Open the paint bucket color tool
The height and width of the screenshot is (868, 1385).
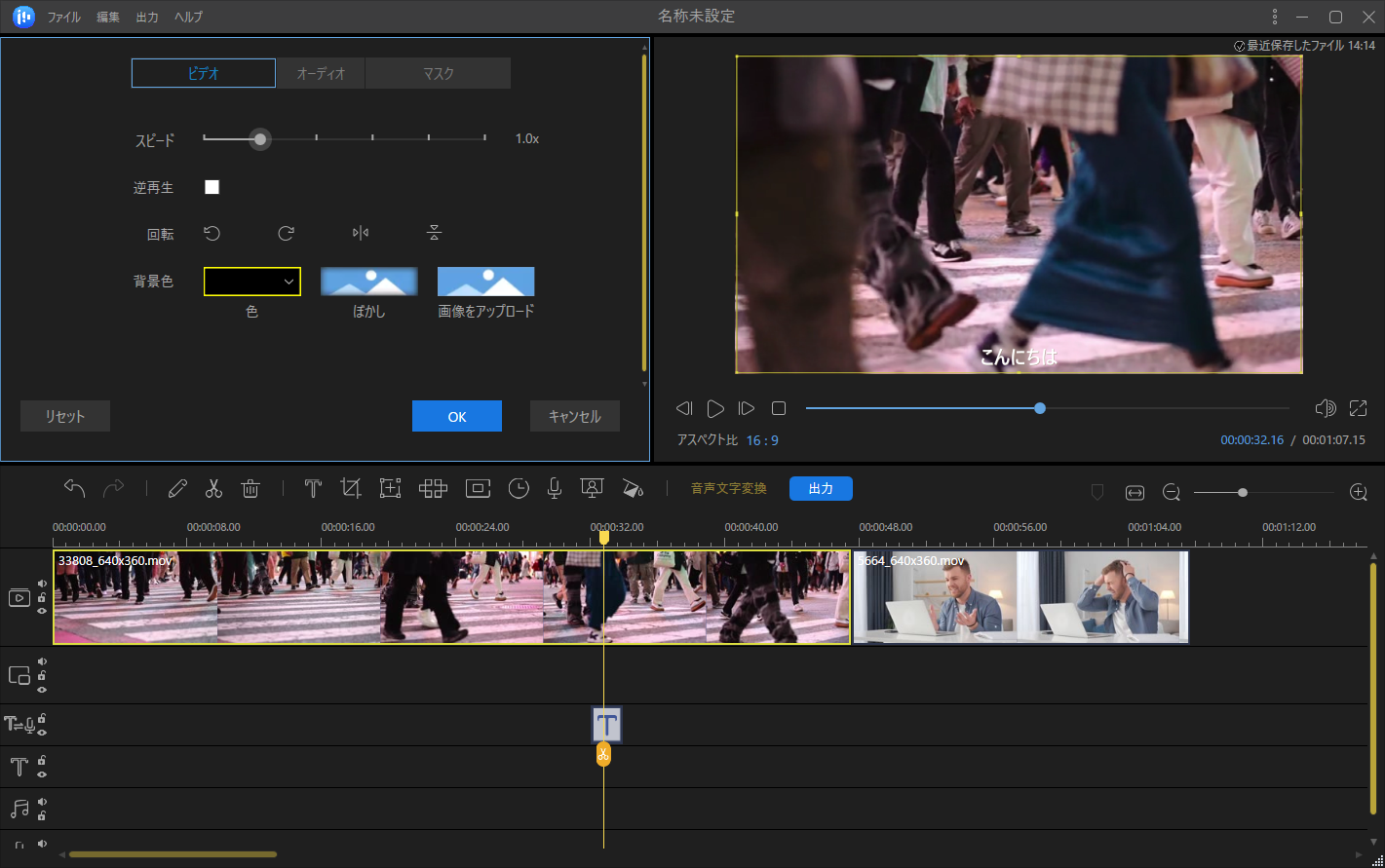(x=633, y=488)
